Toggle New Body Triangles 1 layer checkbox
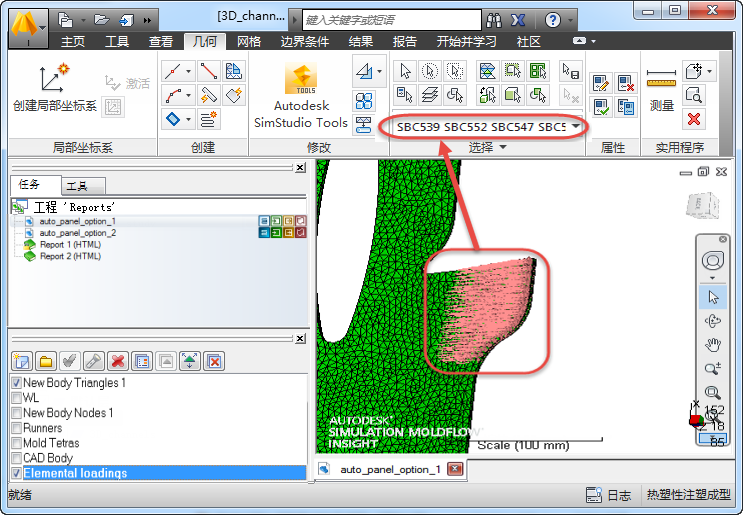 (17, 382)
